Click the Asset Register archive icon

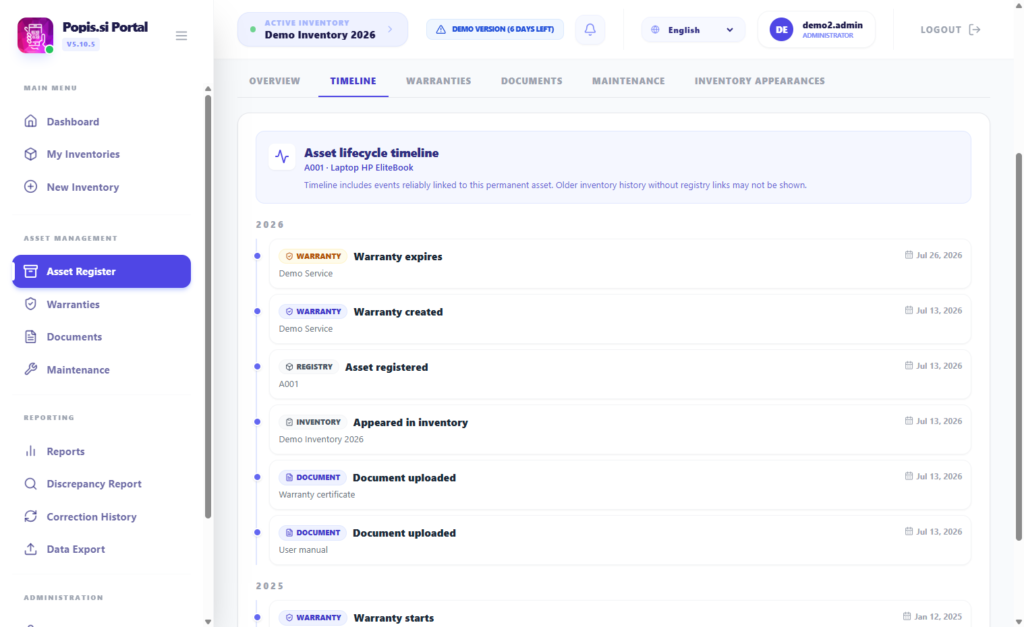[x=31, y=271]
